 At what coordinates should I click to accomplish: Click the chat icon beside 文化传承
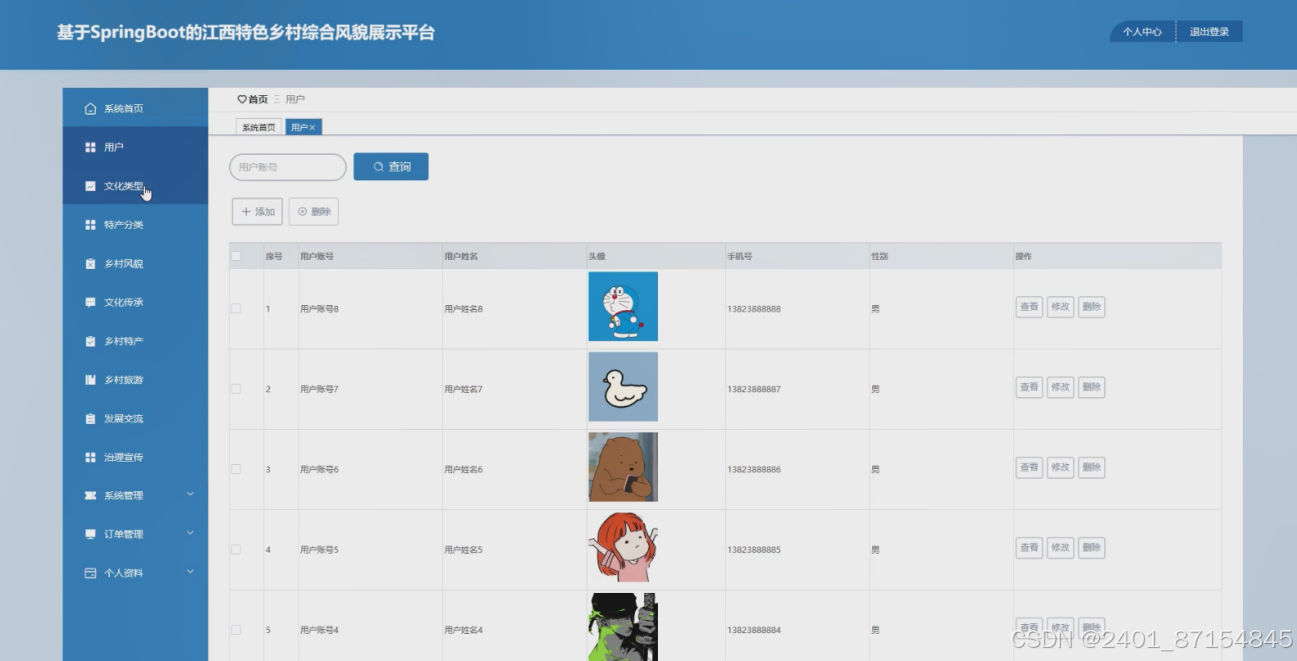click(x=90, y=302)
